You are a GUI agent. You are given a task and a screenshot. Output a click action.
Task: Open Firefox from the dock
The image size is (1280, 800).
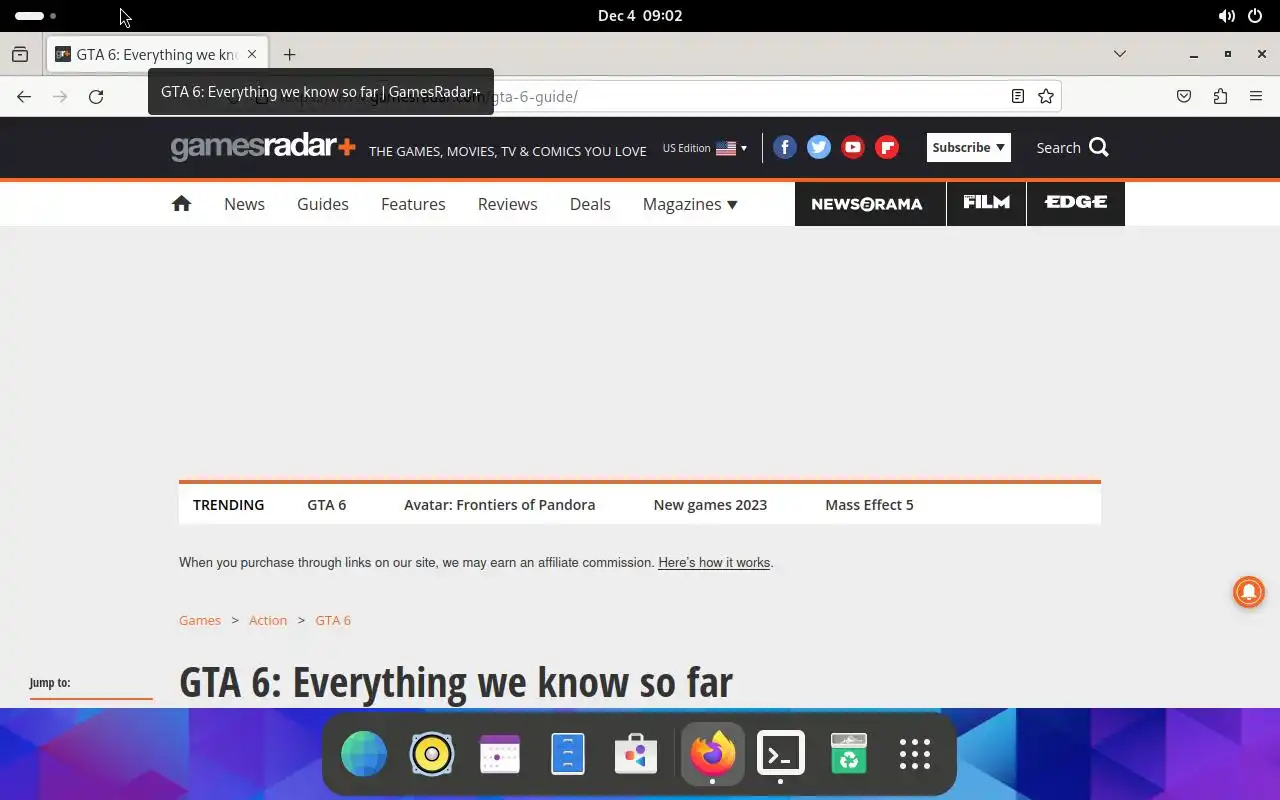coord(712,754)
